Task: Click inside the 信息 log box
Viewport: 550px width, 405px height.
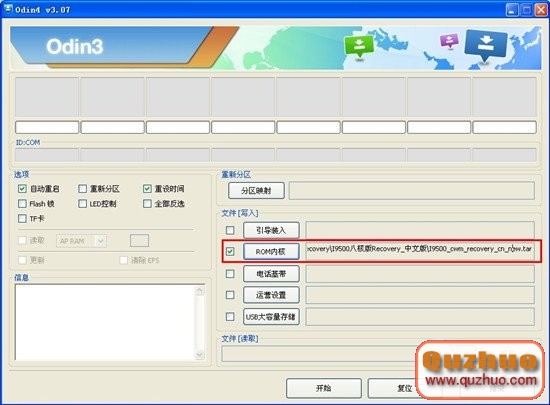Action: click(x=105, y=322)
